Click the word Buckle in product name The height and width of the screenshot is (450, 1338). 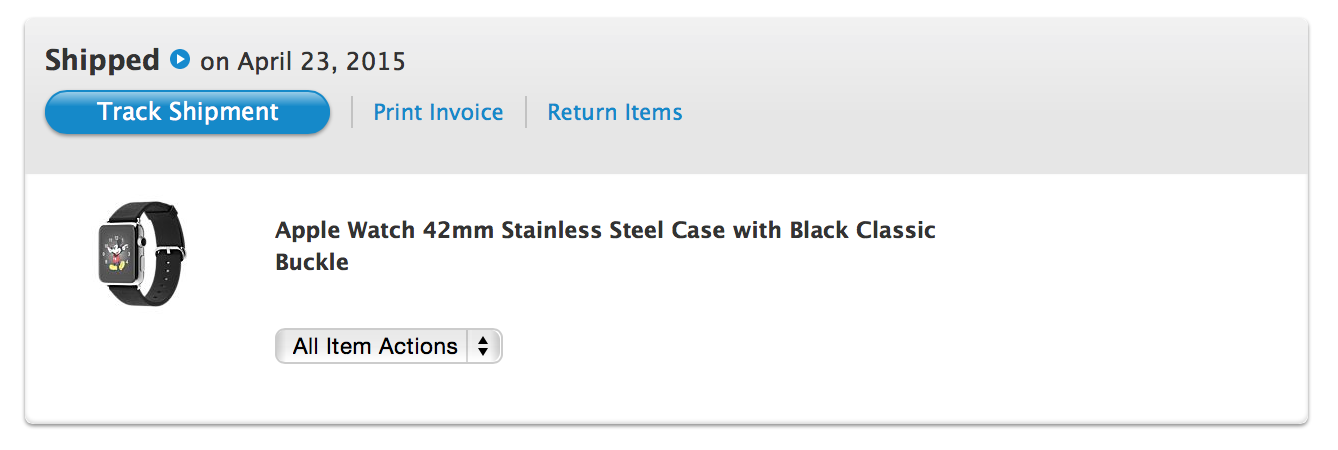pyautogui.click(x=312, y=263)
